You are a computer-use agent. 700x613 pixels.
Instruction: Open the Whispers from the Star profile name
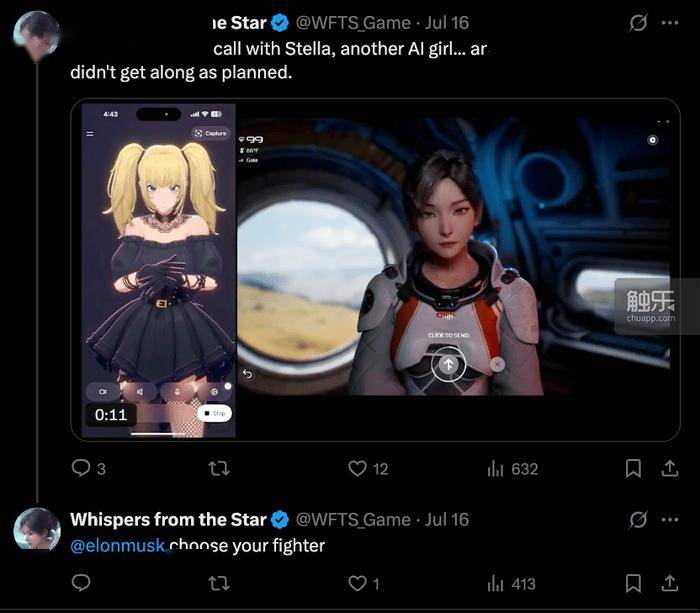(168, 520)
